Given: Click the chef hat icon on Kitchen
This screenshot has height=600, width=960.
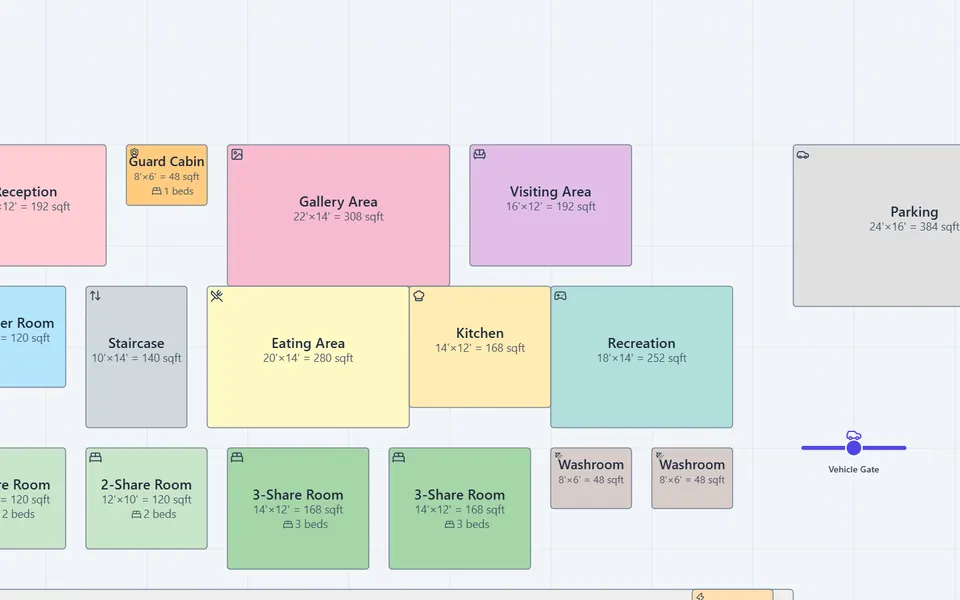Looking at the screenshot, I should tap(419, 296).
